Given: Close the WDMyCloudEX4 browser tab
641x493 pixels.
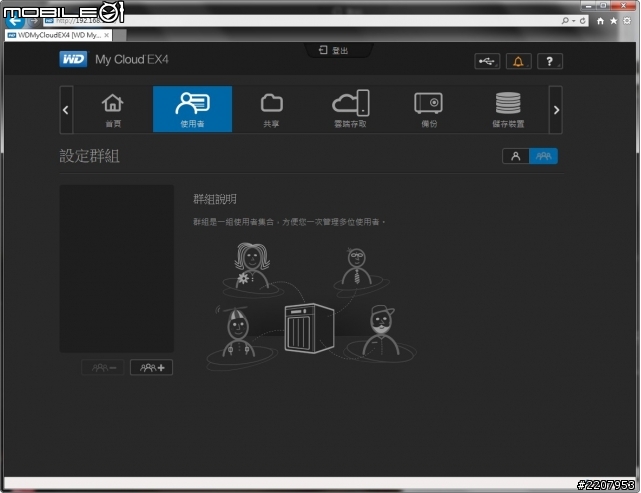Looking at the screenshot, I should (x=106, y=35).
